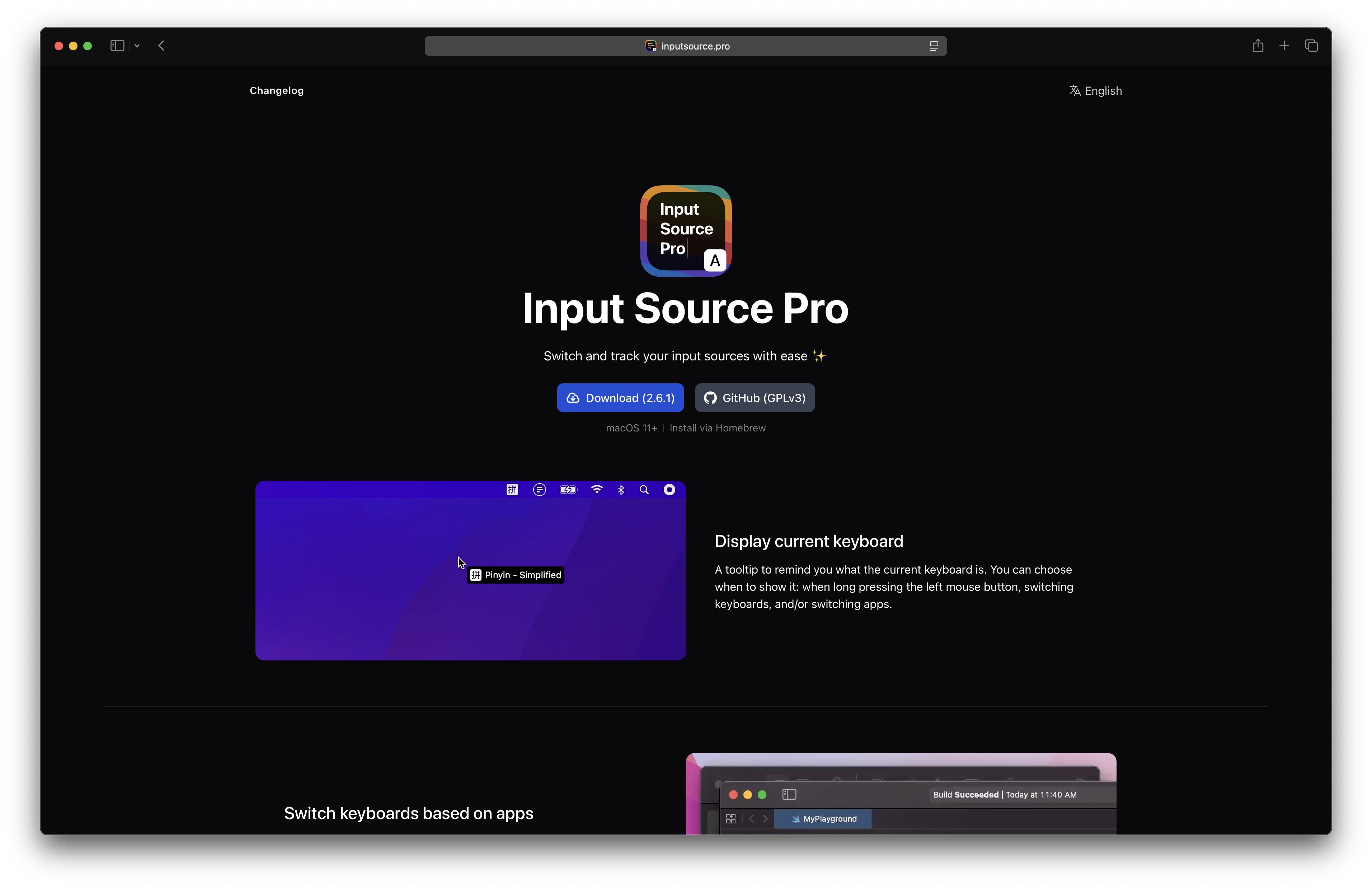Click the round stop icon in demo menubar
Screen dimensions: 1372x888
pos(669,490)
